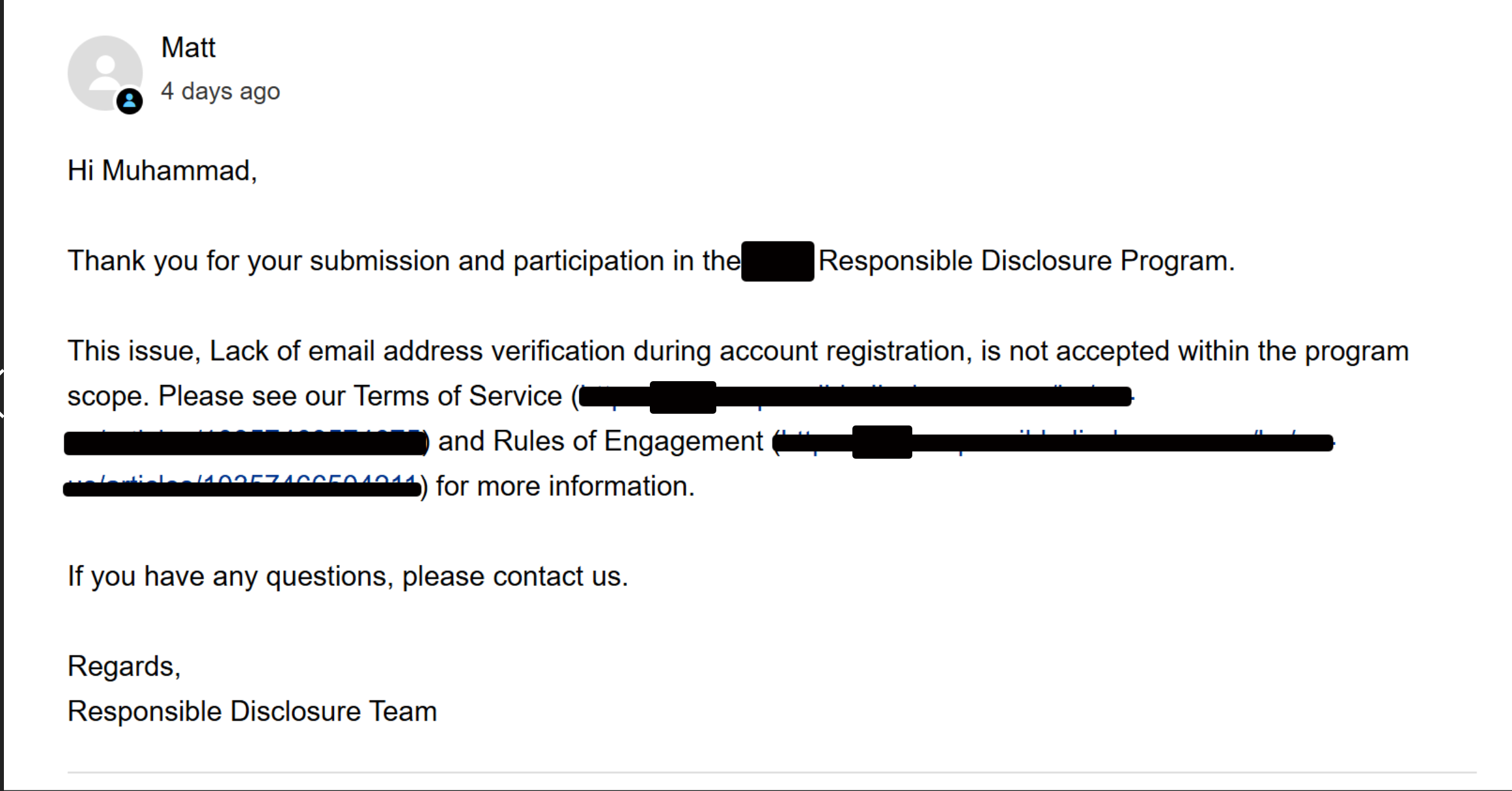Click the redacted program name before 'Responsible Disclosure Program'
The height and width of the screenshot is (791, 1512).
(777, 261)
